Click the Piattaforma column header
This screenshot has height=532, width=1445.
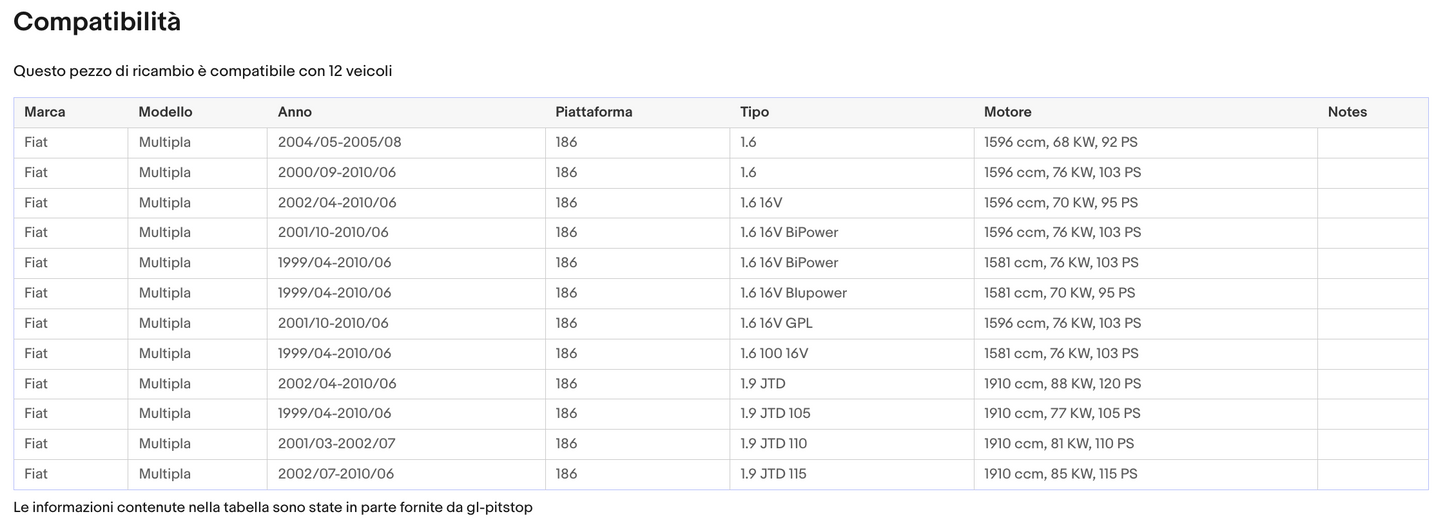594,112
